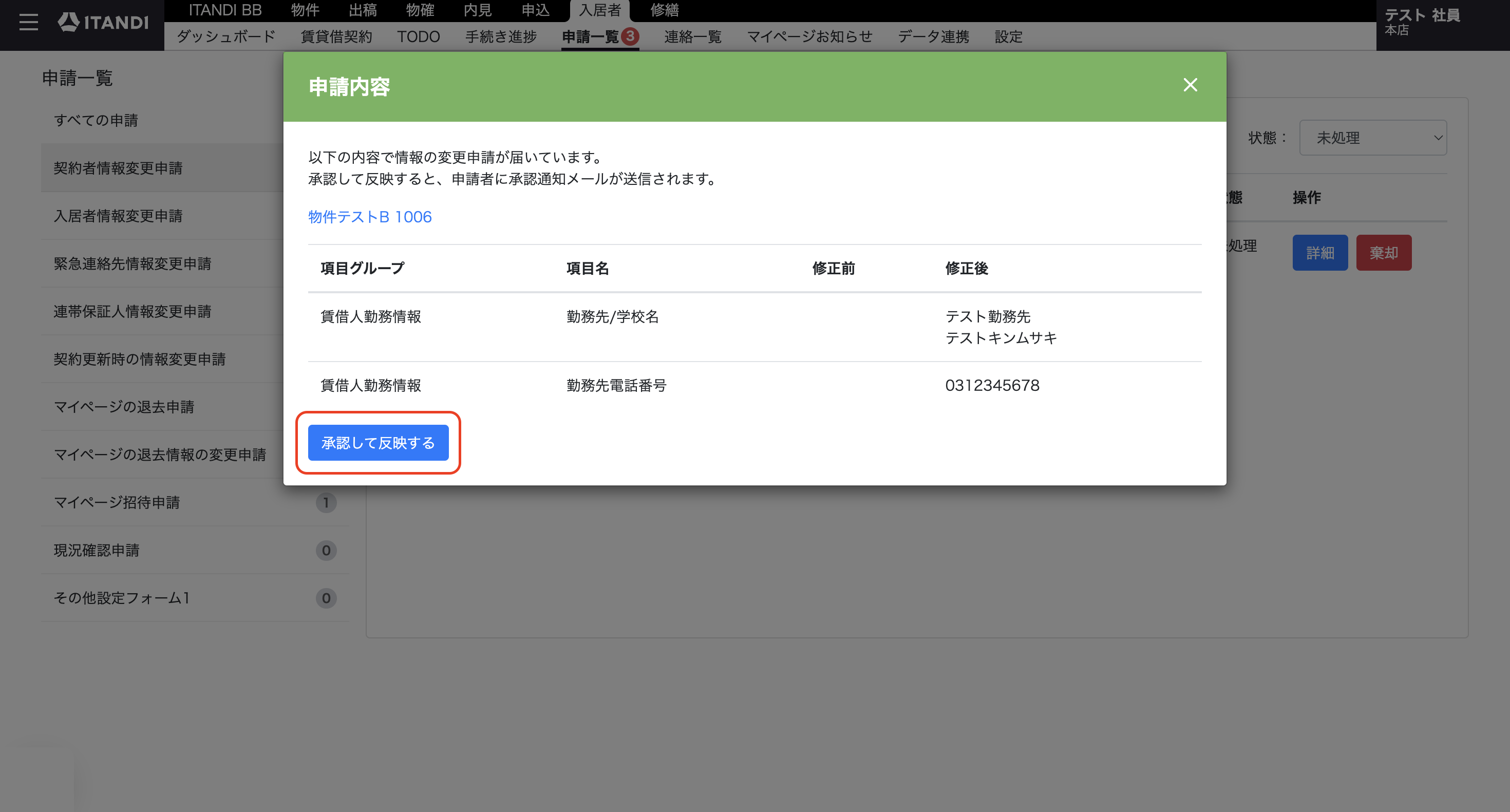Click the ITANDI logo
The image size is (1510, 812).
[103, 22]
